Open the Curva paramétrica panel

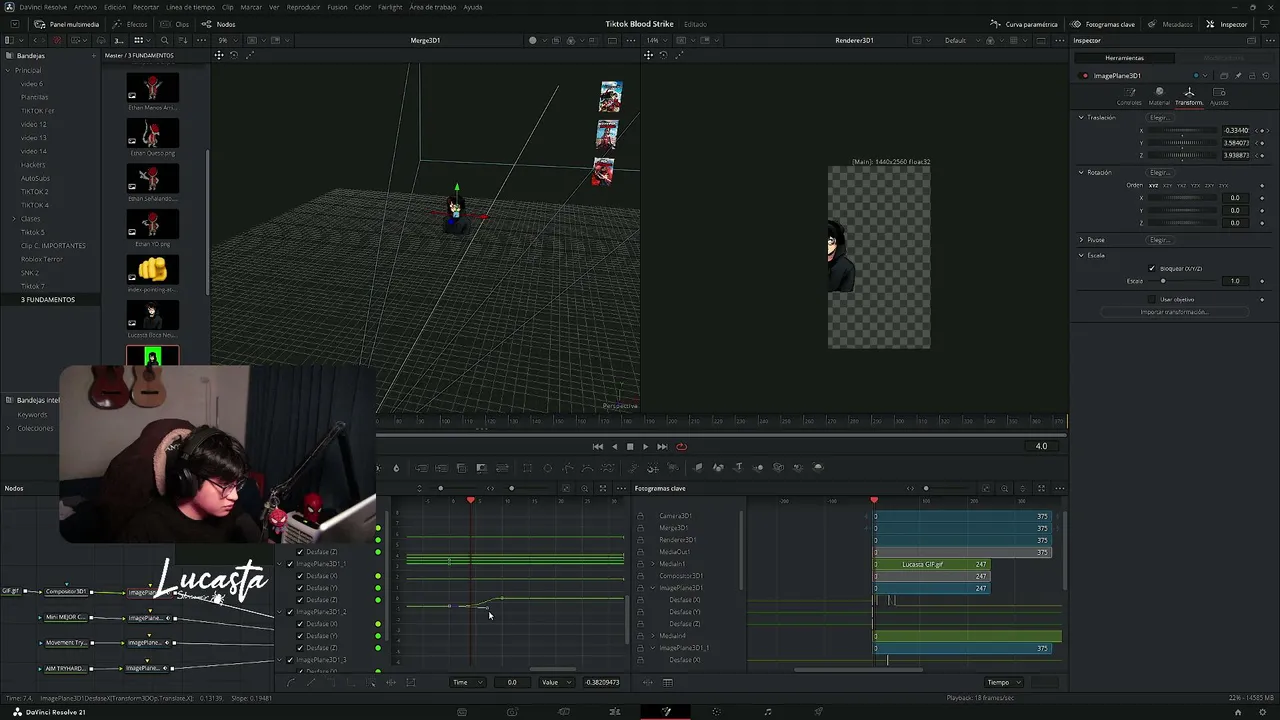(x=1024, y=24)
